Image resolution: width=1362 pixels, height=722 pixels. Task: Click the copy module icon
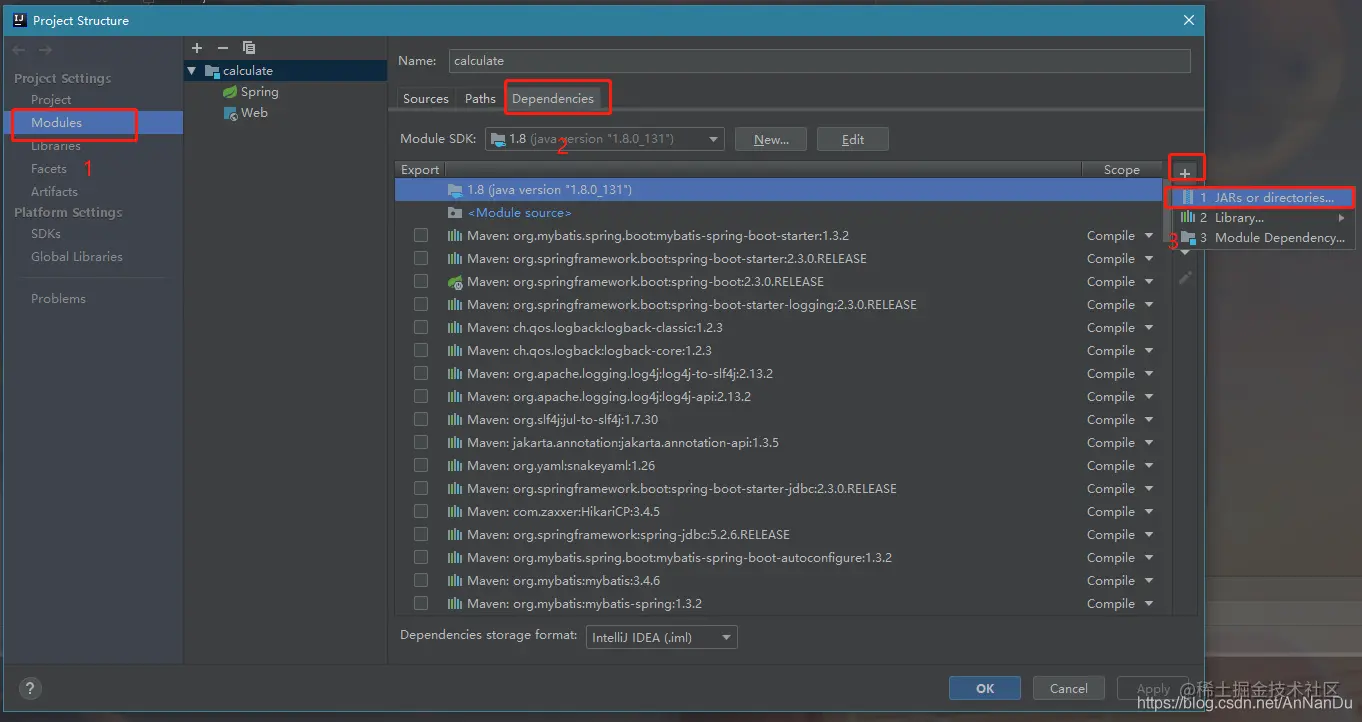click(249, 48)
